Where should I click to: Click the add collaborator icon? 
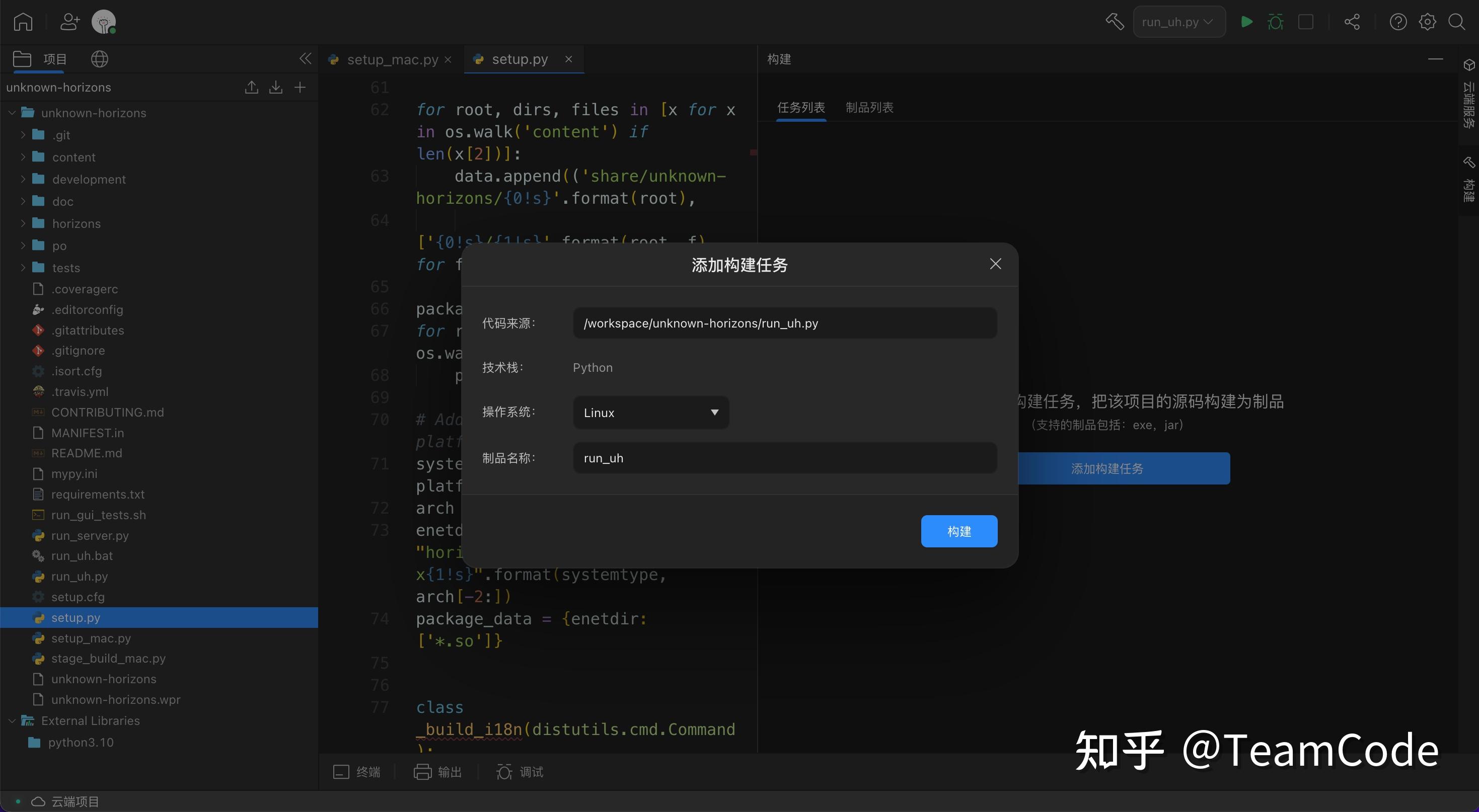coord(69,22)
